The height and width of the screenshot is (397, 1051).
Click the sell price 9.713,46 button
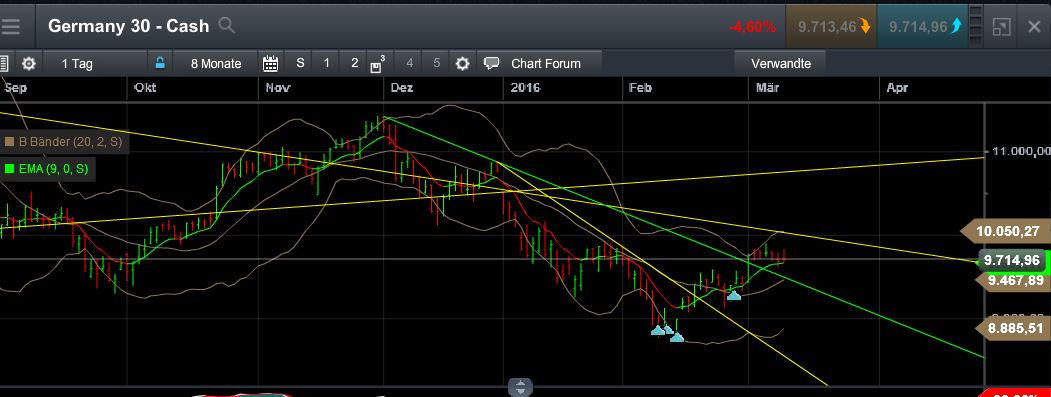pyautogui.click(x=831, y=27)
